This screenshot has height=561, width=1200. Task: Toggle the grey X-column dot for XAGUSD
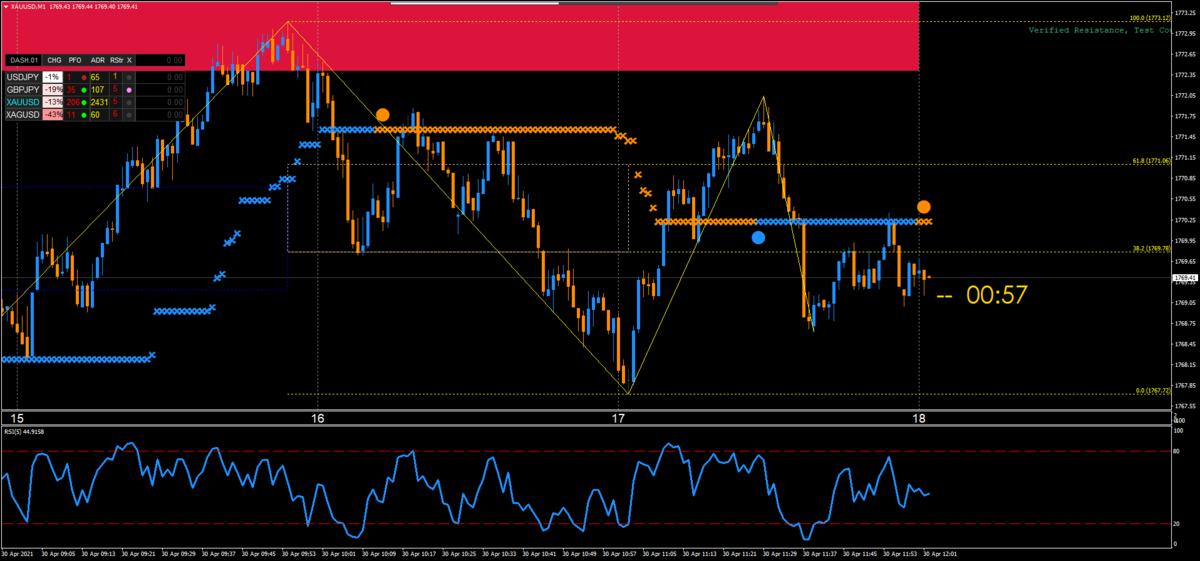(x=129, y=115)
